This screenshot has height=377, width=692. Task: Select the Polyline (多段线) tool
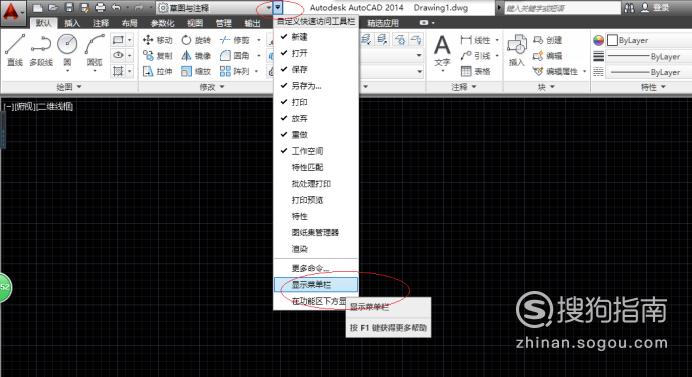(41, 49)
